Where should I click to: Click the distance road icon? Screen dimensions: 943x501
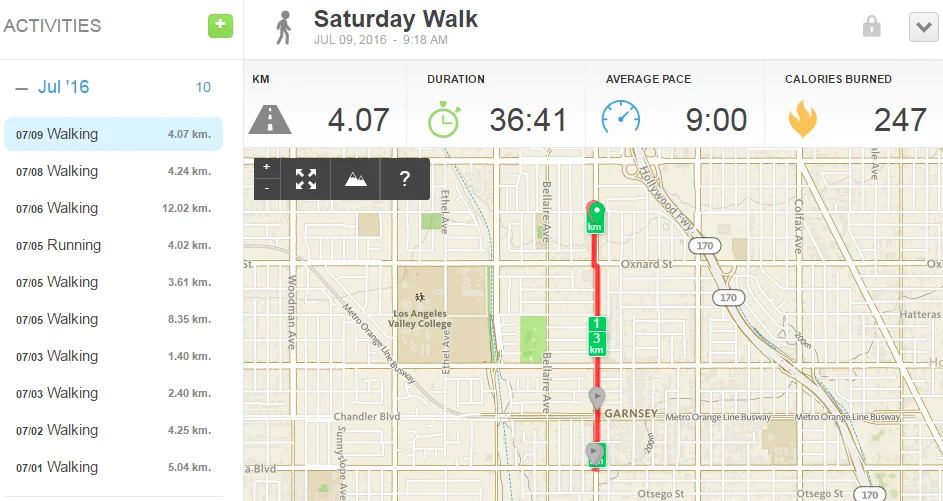[269, 120]
